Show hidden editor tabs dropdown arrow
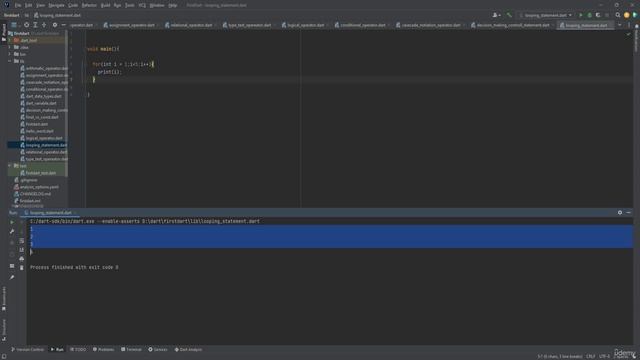The image size is (640, 360). [620, 25]
